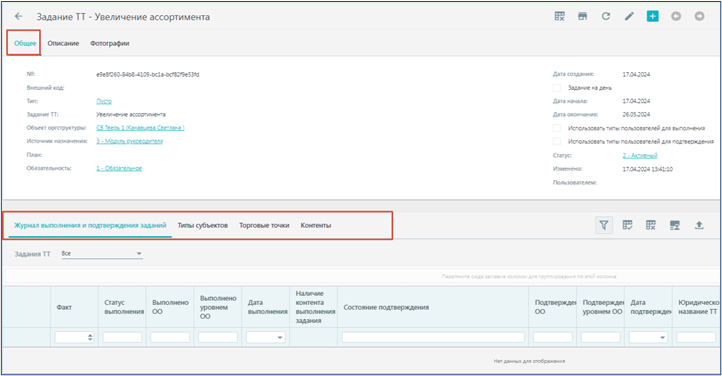
Task: Click the refresh icon in top toolbar
Action: 606,17
